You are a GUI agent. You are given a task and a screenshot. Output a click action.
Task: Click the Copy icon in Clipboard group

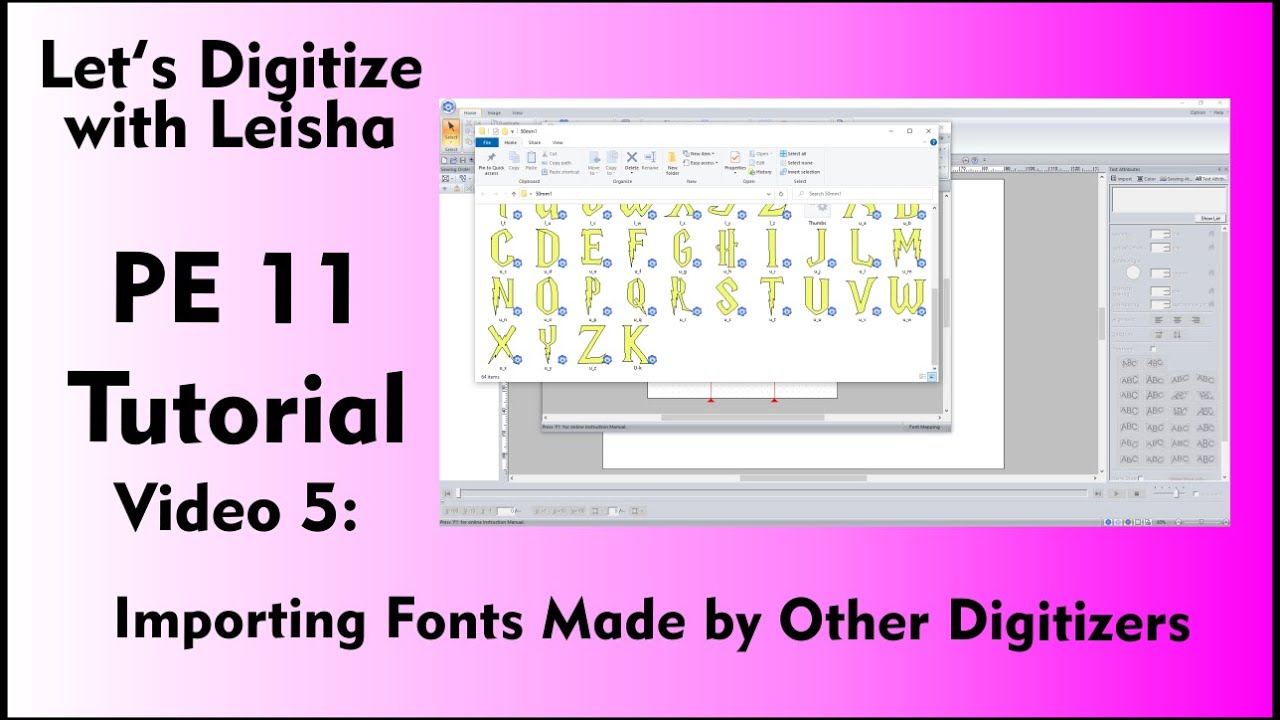click(514, 161)
